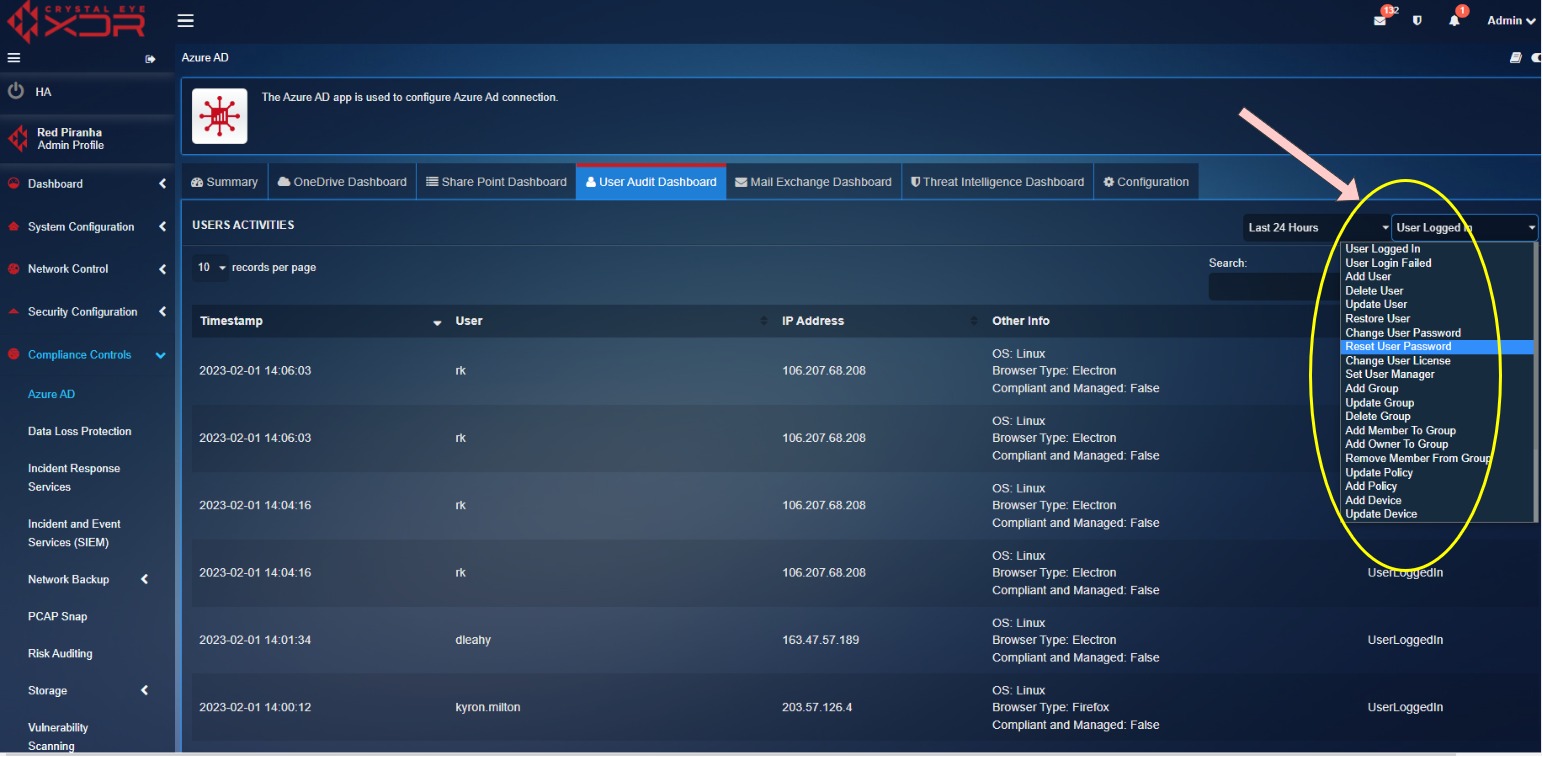The image size is (1543, 757).
Task: Switch to Mail Exchange Dashboard tab
Action: [813, 182]
